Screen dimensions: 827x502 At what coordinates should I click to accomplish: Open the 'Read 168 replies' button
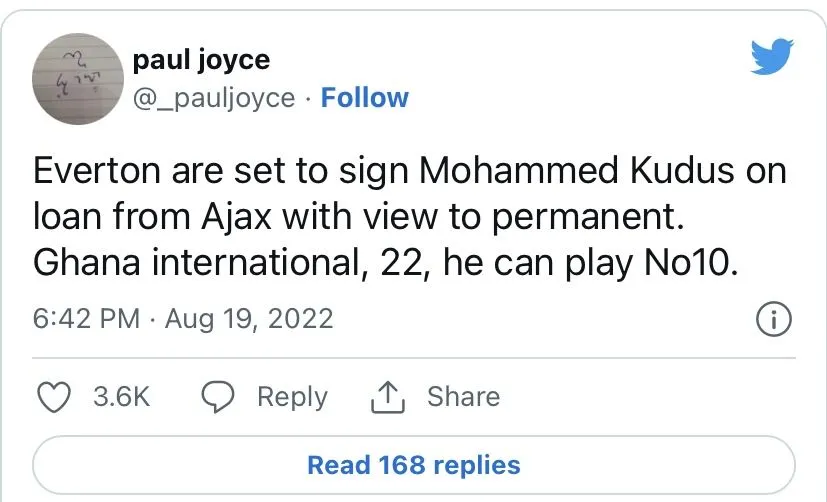pos(413,465)
